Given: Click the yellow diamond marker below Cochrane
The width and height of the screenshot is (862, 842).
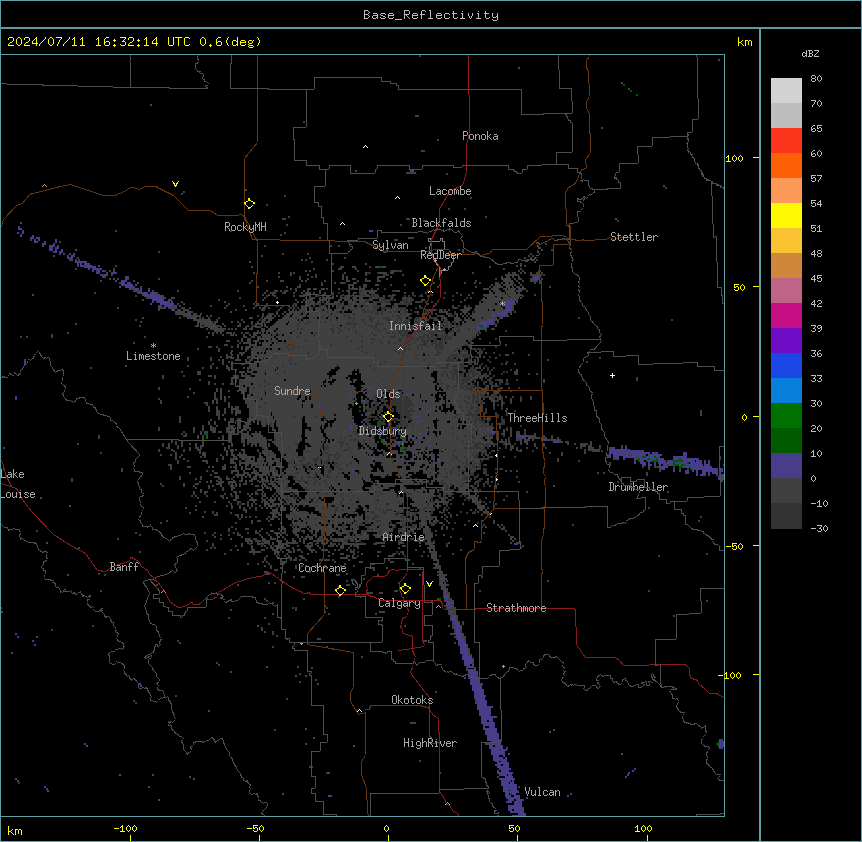Looking at the screenshot, I should [x=340, y=591].
